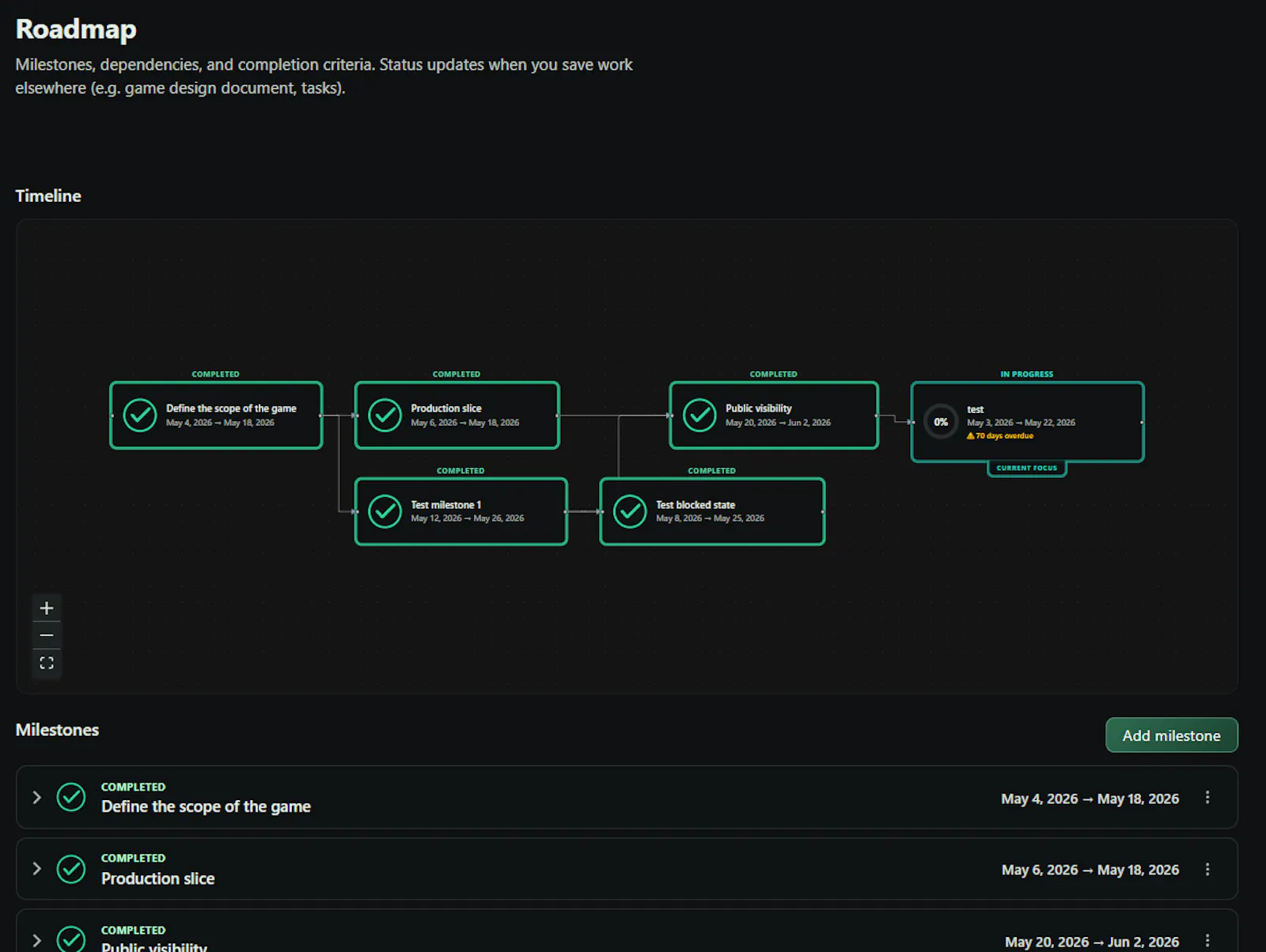Select the Public visibility timeline node title
This screenshot has width=1266, height=952.
(x=759, y=408)
